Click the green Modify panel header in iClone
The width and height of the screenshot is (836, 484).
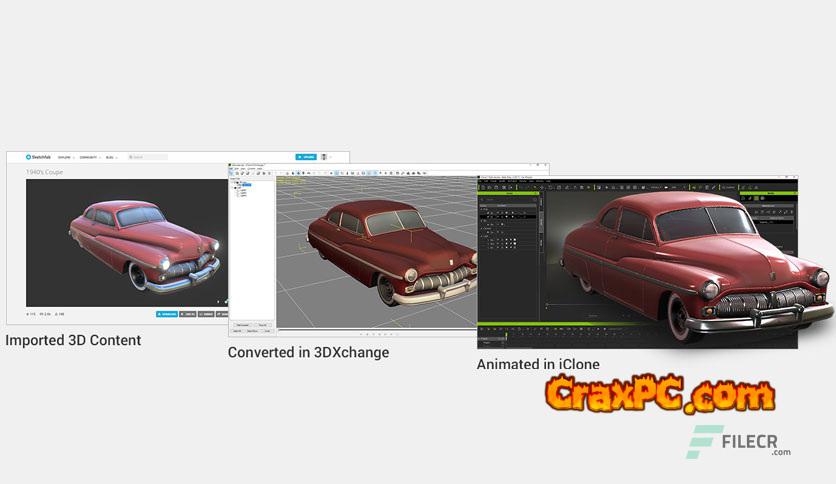click(x=770, y=193)
